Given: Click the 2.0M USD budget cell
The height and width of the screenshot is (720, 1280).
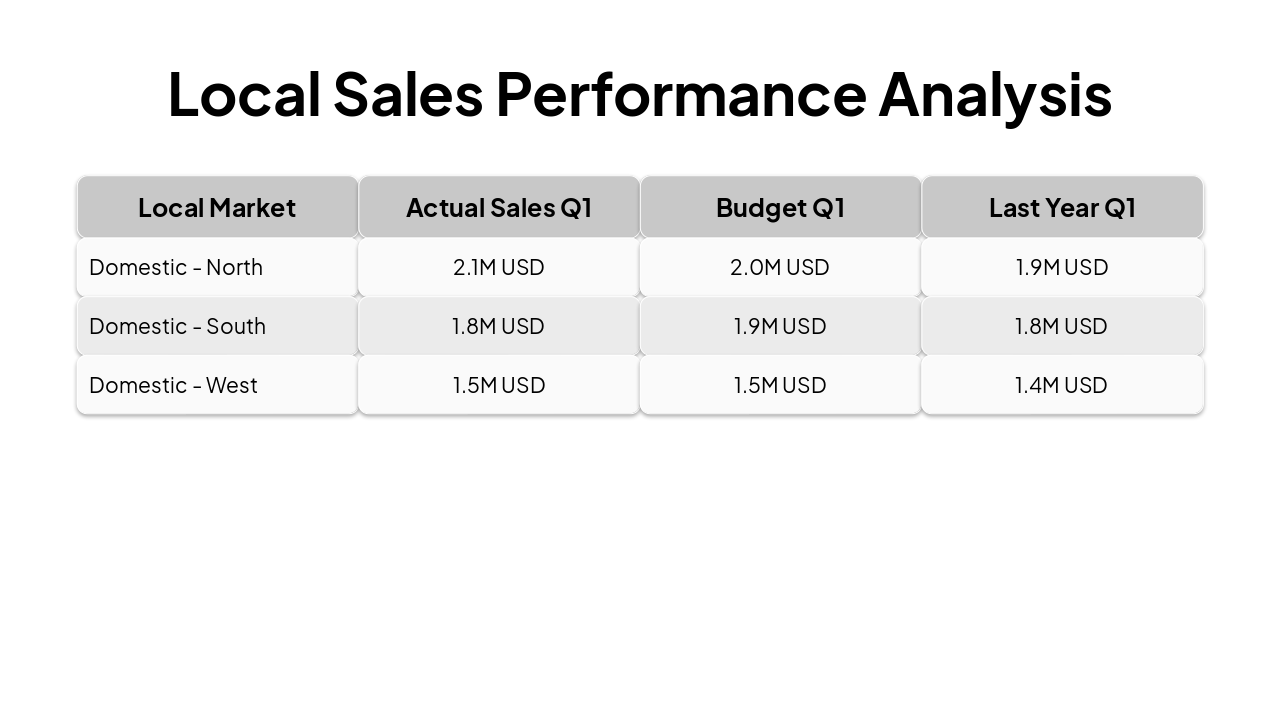Looking at the screenshot, I should tap(780, 267).
